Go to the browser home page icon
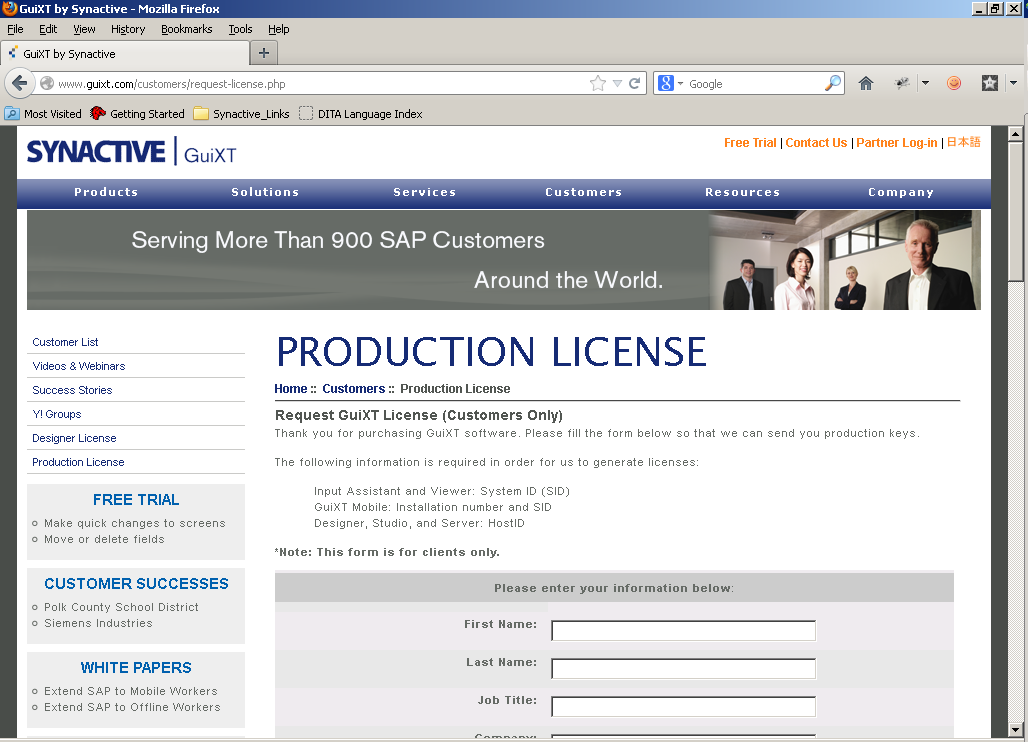 (x=866, y=84)
